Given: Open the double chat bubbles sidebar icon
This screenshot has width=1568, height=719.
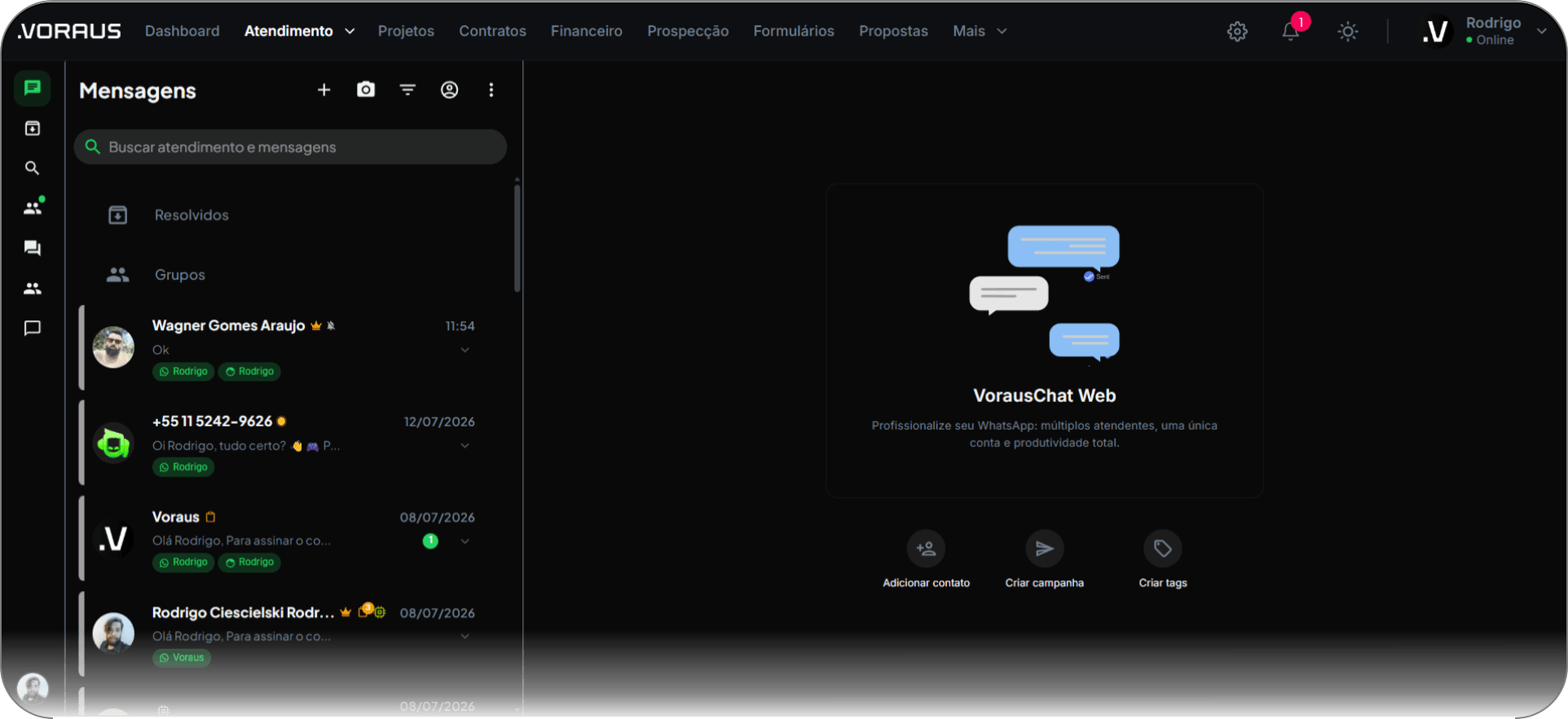Looking at the screenshot, I should click(x=33, y=248).
